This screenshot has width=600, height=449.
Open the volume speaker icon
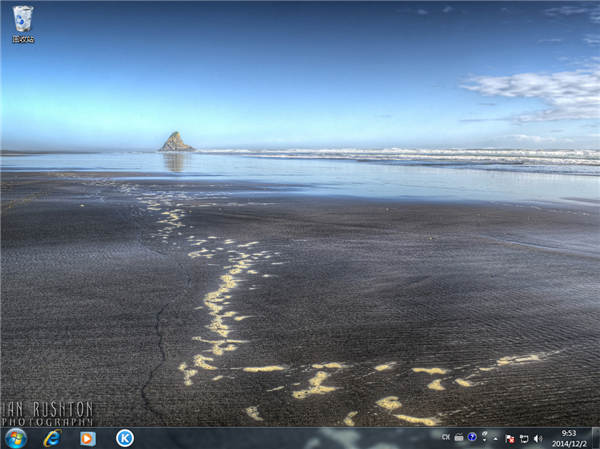538,439
